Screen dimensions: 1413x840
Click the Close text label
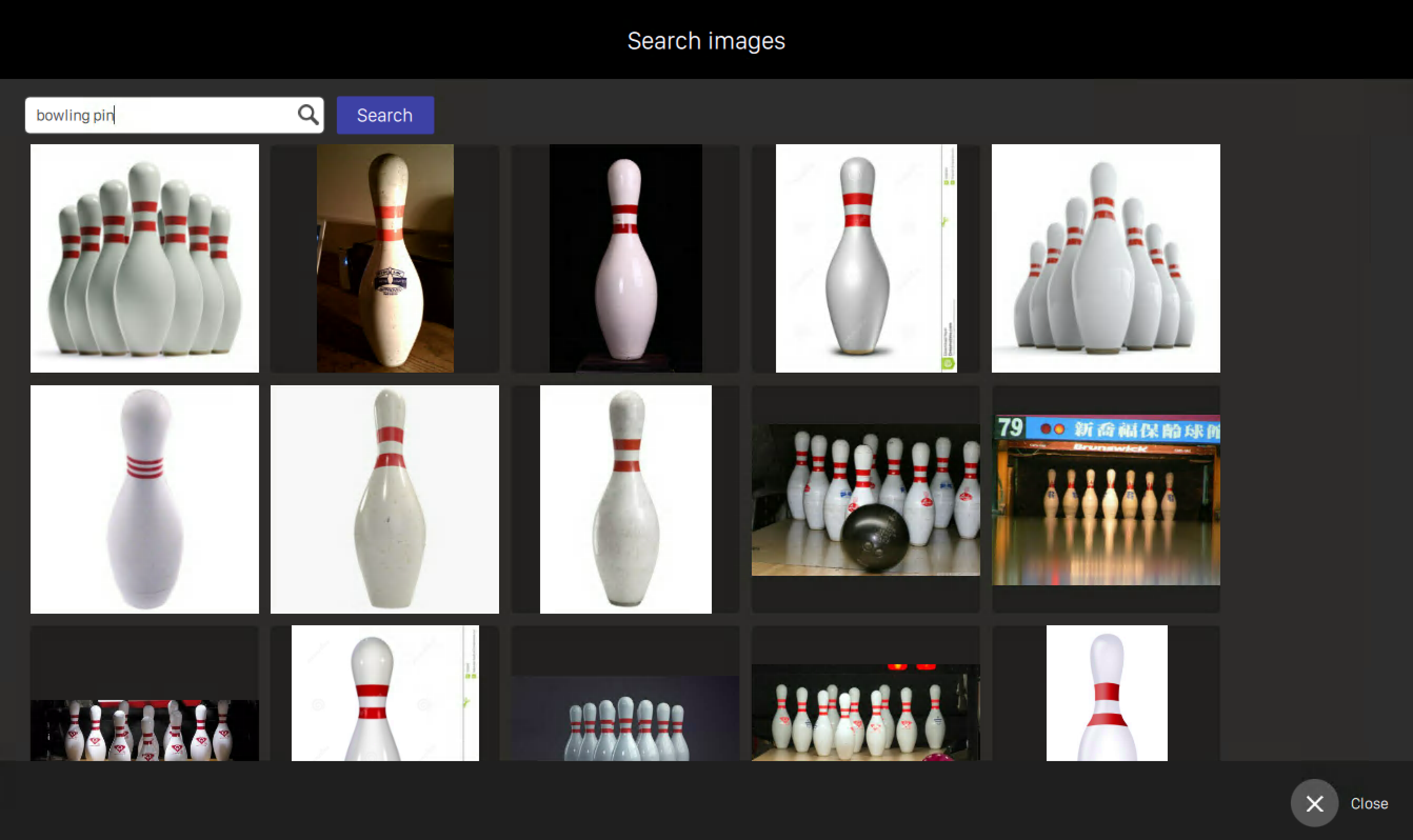click(1369, 803)
